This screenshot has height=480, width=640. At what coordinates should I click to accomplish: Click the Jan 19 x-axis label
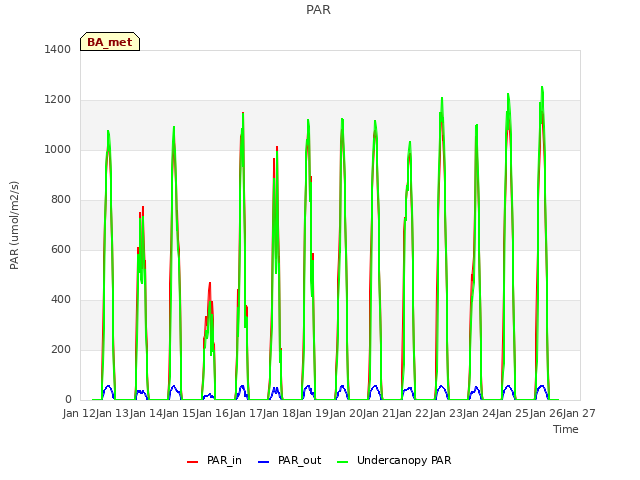coord(313,413)
